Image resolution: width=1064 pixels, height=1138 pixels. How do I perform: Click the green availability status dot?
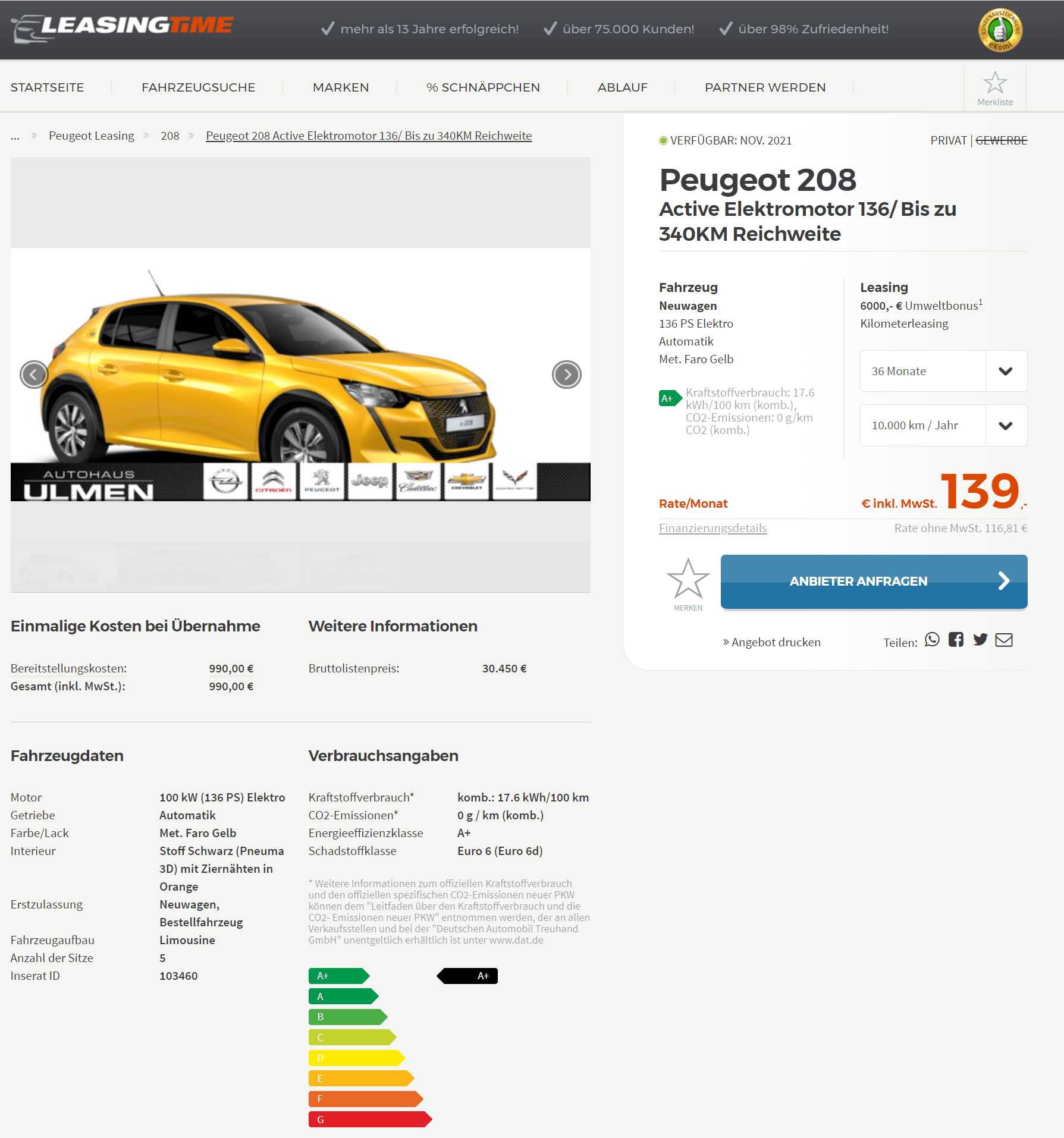click(x=663, y=141)
